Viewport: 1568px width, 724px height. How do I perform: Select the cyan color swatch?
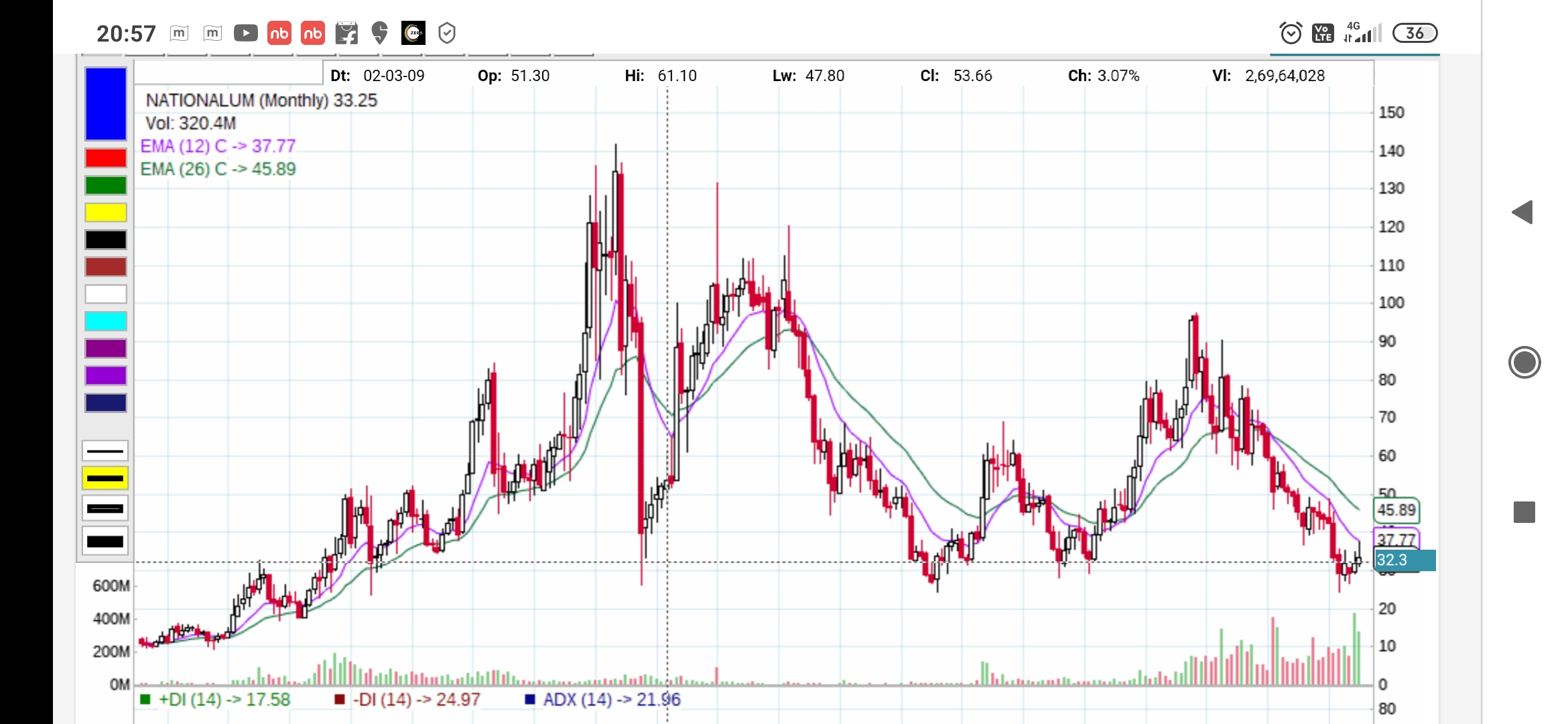click(x=106, y=321)
